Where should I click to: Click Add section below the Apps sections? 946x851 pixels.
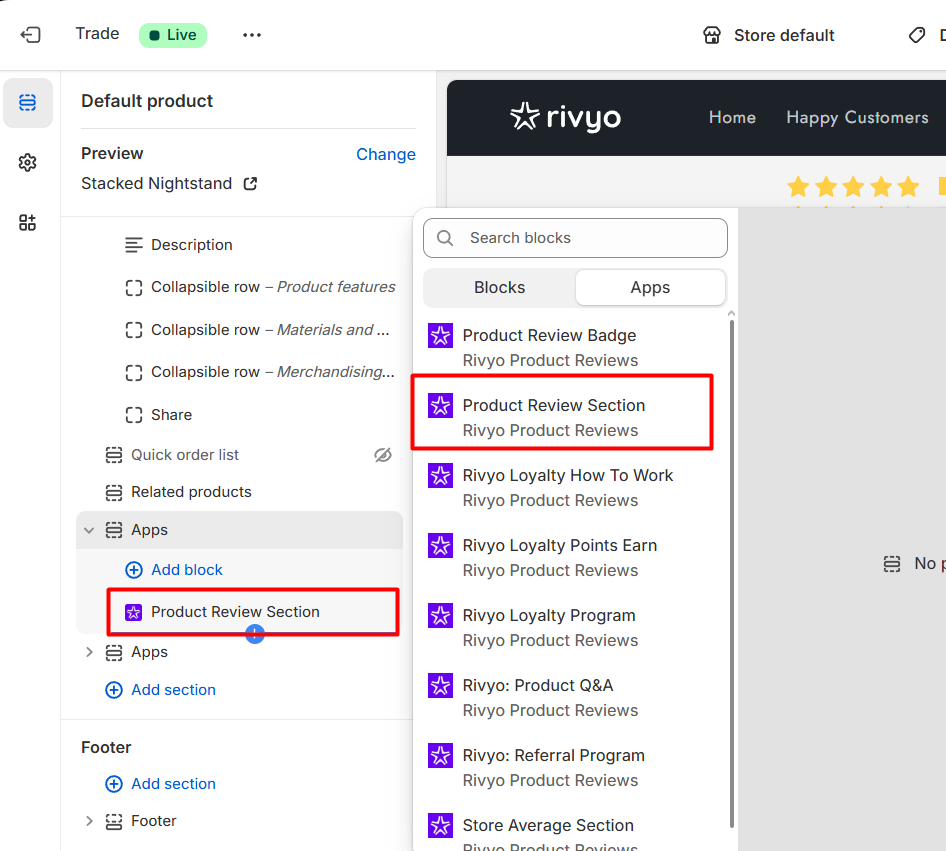173,690
